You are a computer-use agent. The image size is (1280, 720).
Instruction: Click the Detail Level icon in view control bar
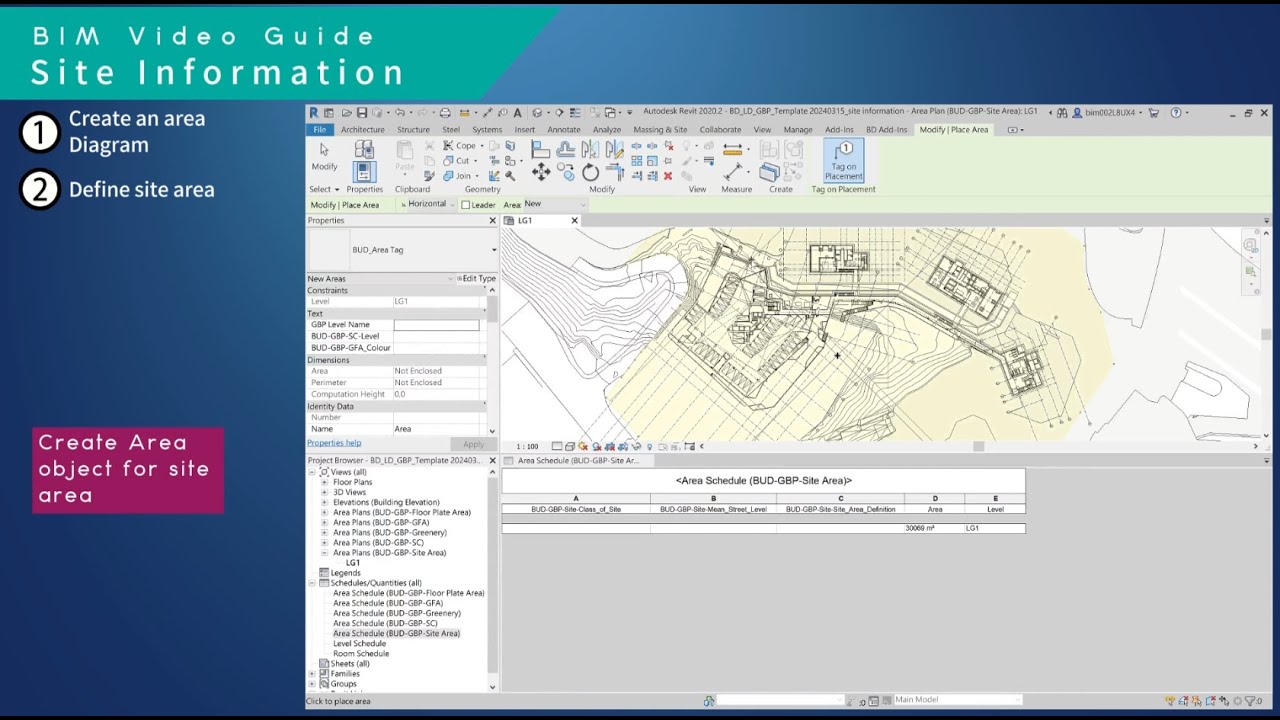pyautogui.click(x=557, y=447)
